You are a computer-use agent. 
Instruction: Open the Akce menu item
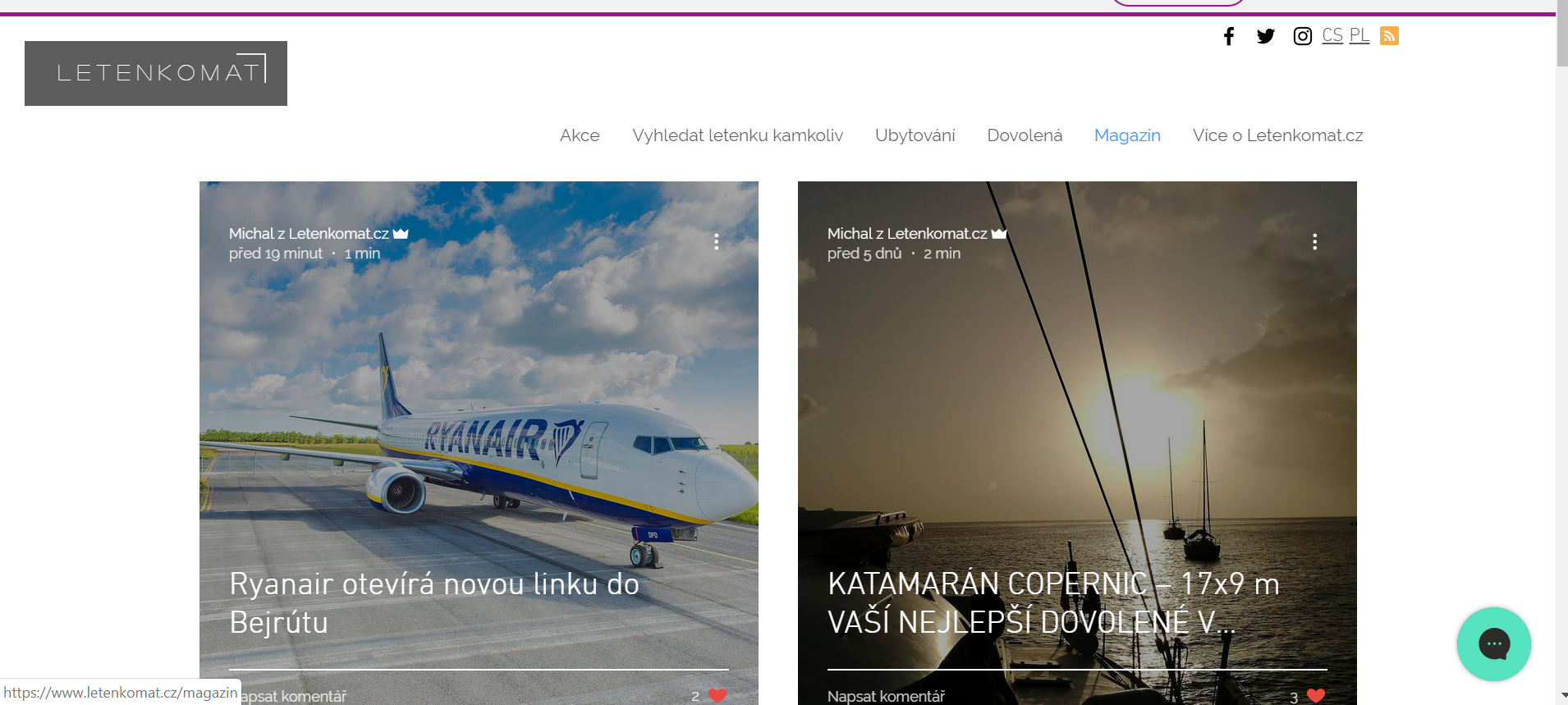pyautogui.click(x=580, y=135)
